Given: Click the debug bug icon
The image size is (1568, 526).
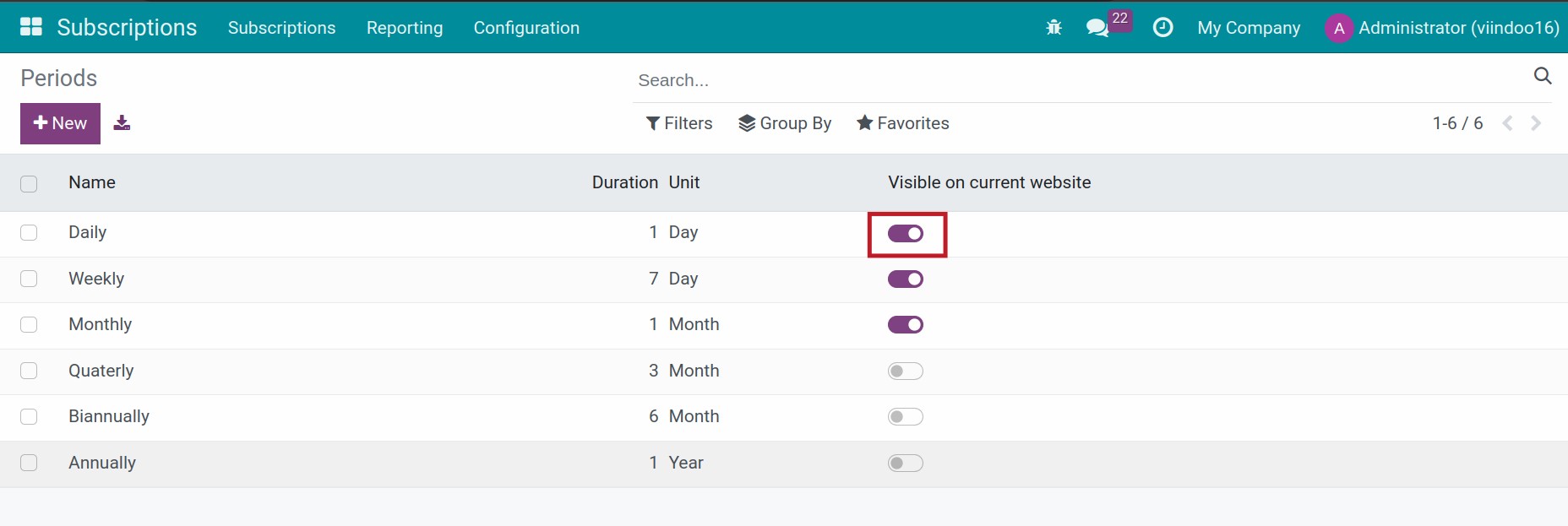Looking at the screenshot, I should pyautogui.click(x=1053, y=27).
